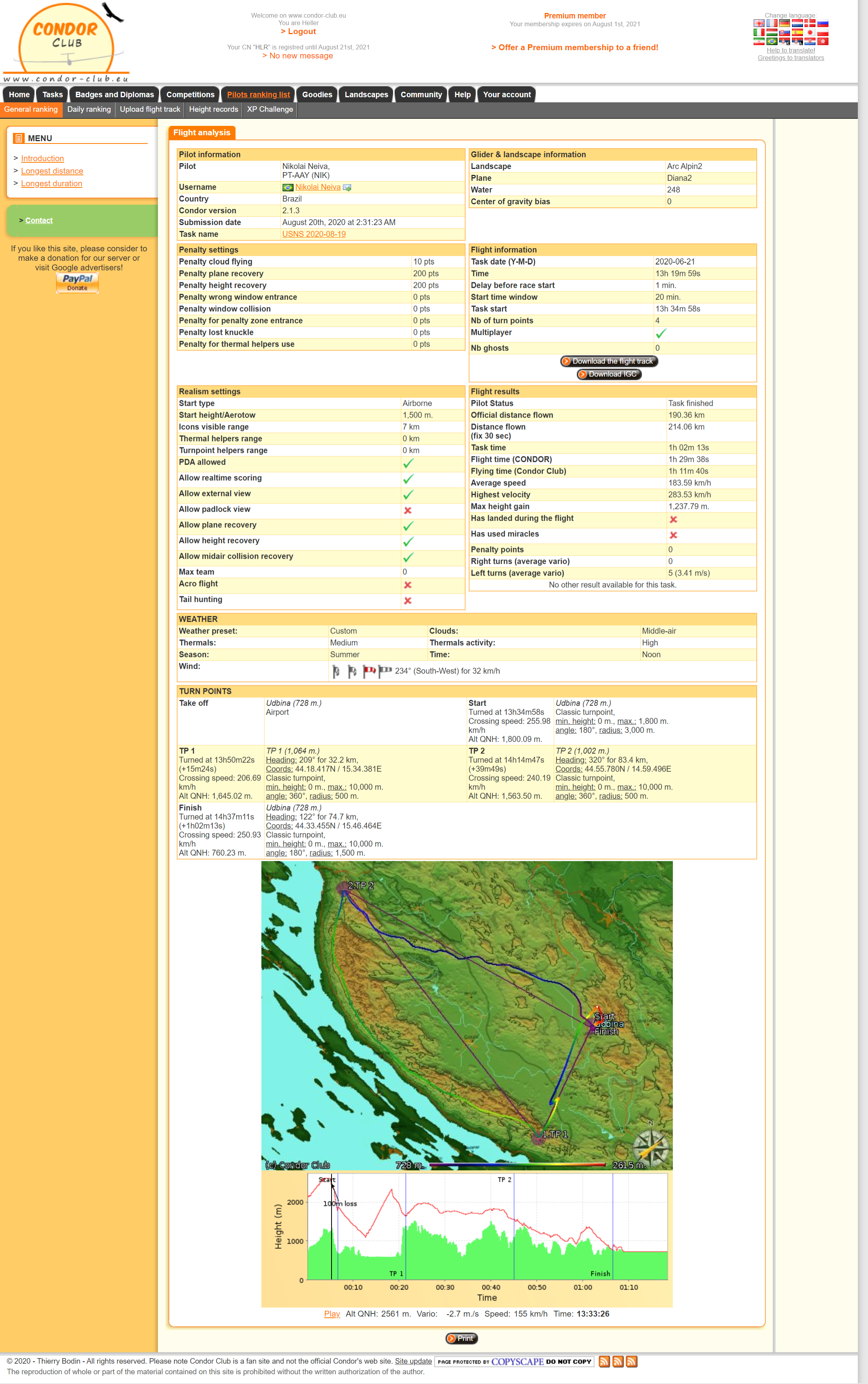Viewport: 868px width, 1384px height.
Task: Open the first RSS feed icon
Action: tap(604, 1361)
